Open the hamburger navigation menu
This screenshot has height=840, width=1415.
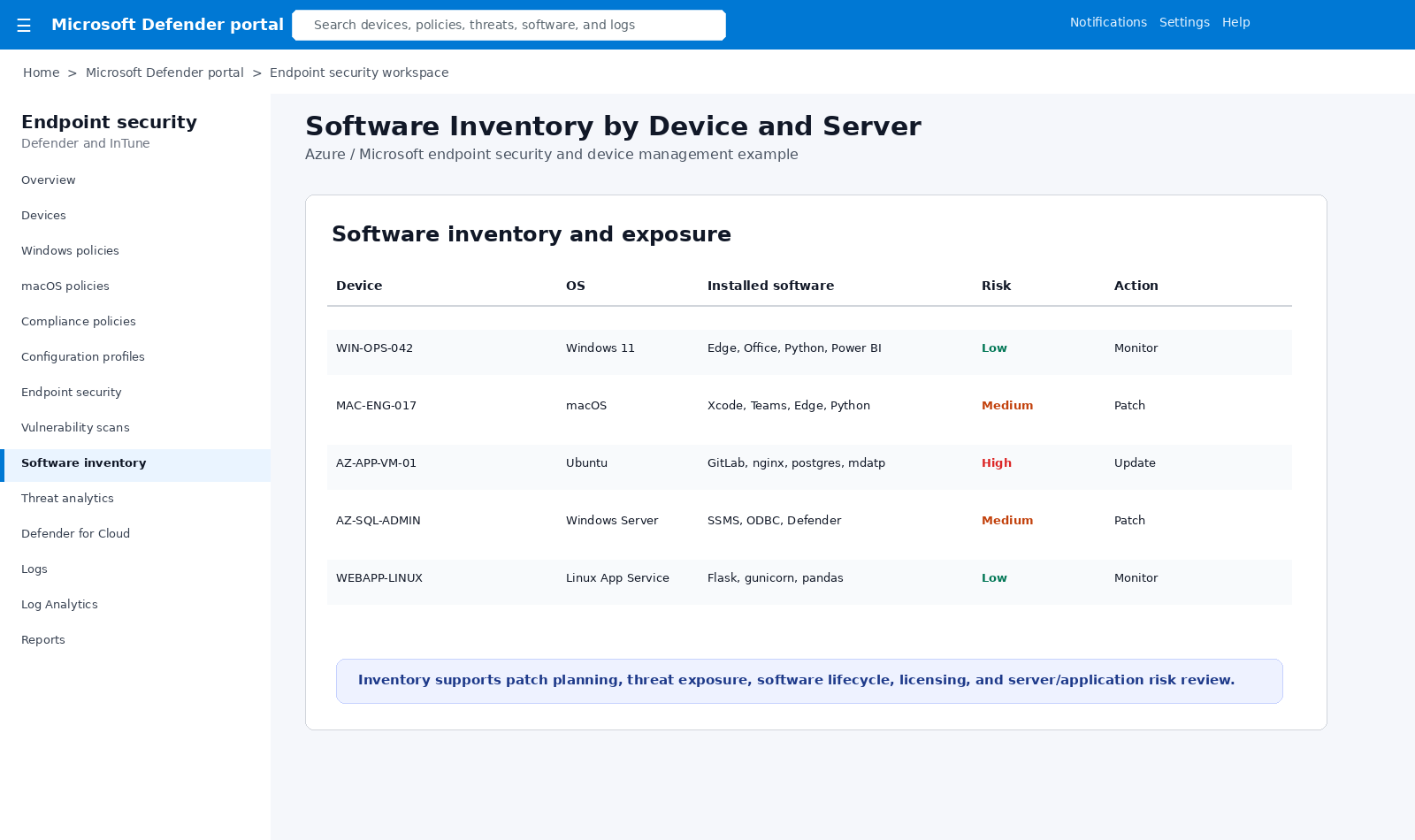[24, 25]
